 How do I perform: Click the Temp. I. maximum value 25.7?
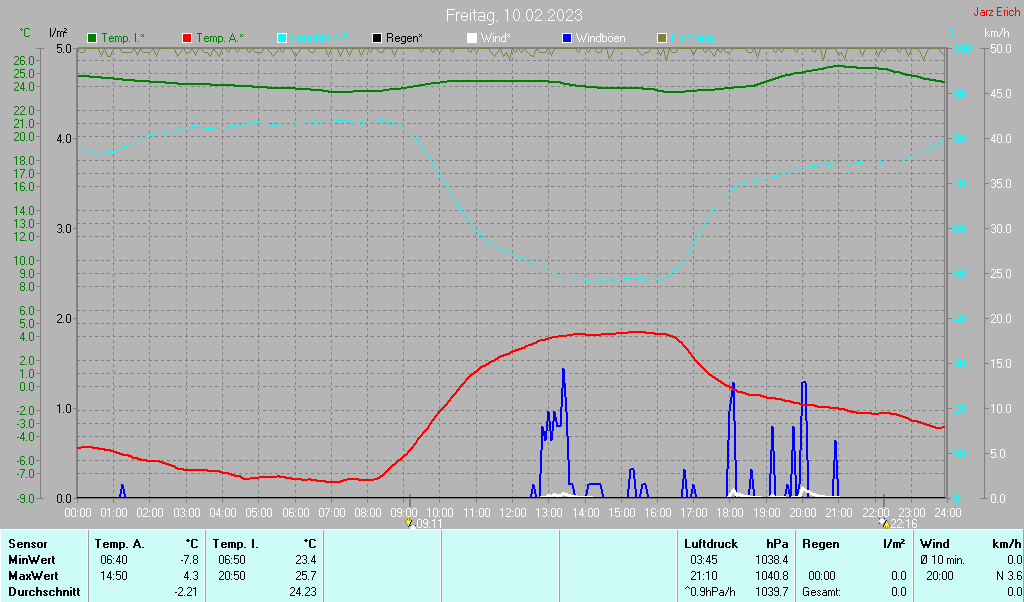306,577
